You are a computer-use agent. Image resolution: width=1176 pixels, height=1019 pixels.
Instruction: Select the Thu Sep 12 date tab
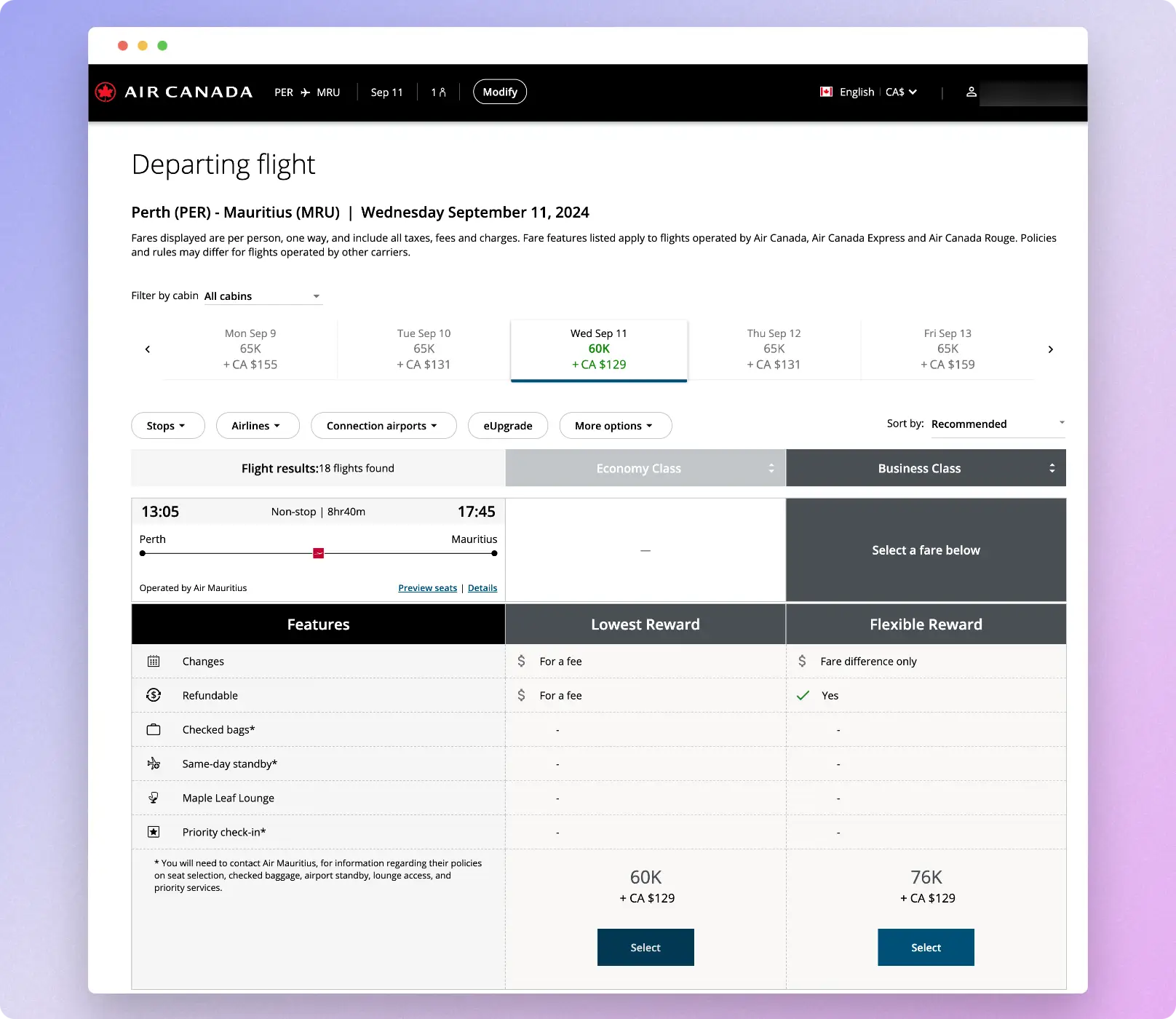coord(774,349)
